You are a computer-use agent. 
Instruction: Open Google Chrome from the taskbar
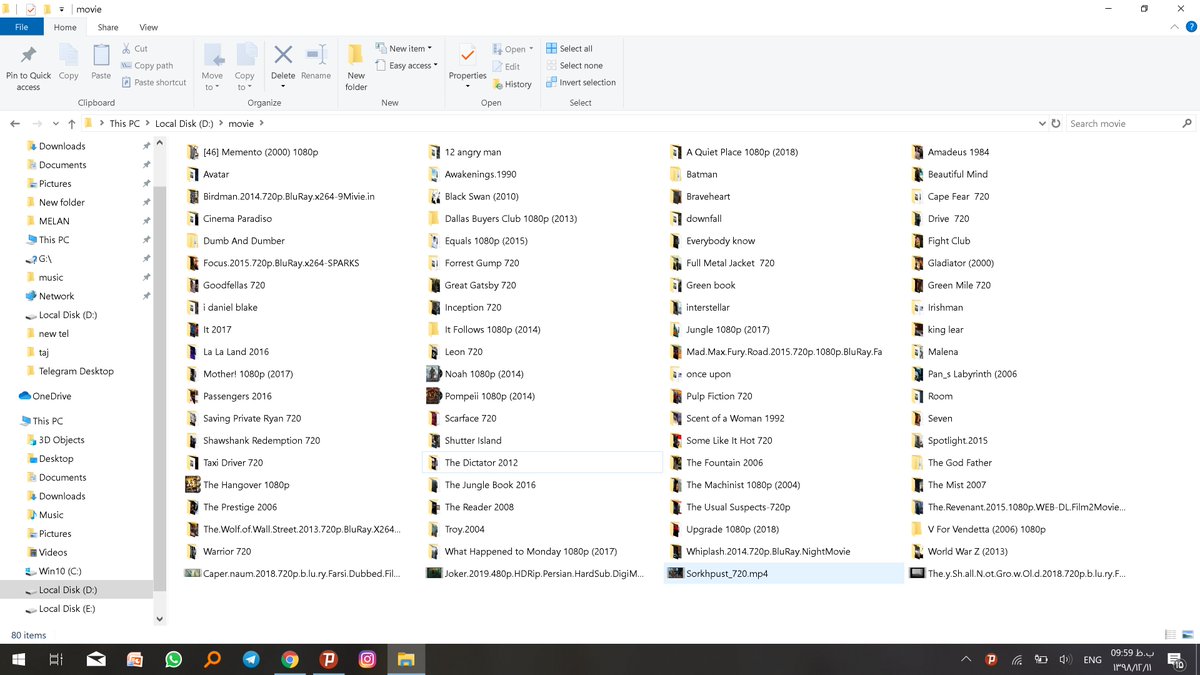coord(289,659)
